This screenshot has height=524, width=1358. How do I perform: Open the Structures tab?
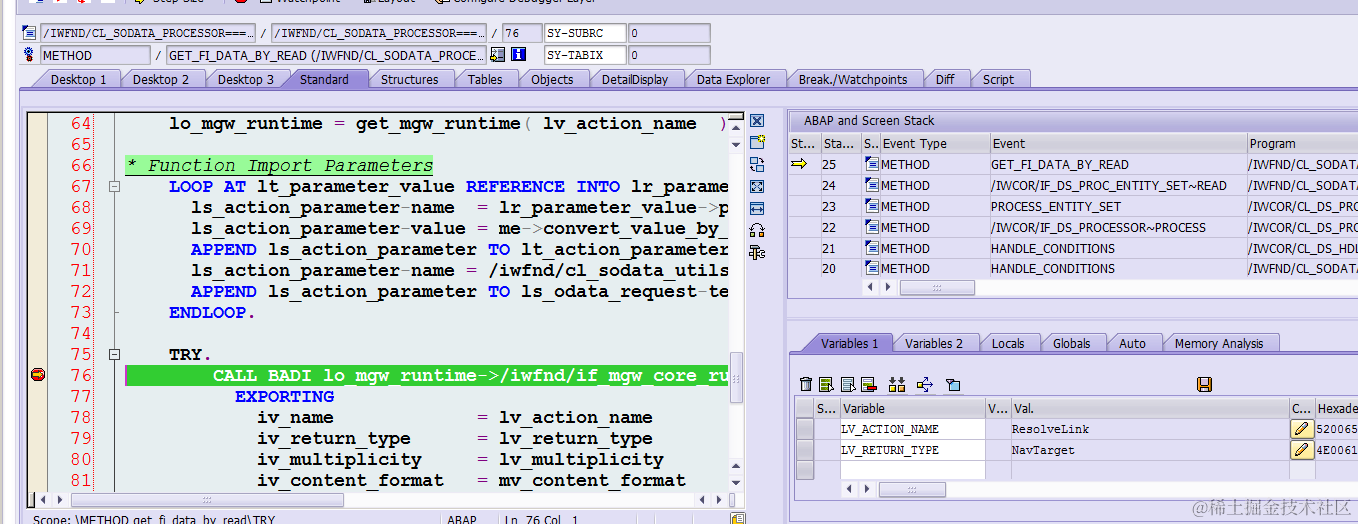click(410, 79)
